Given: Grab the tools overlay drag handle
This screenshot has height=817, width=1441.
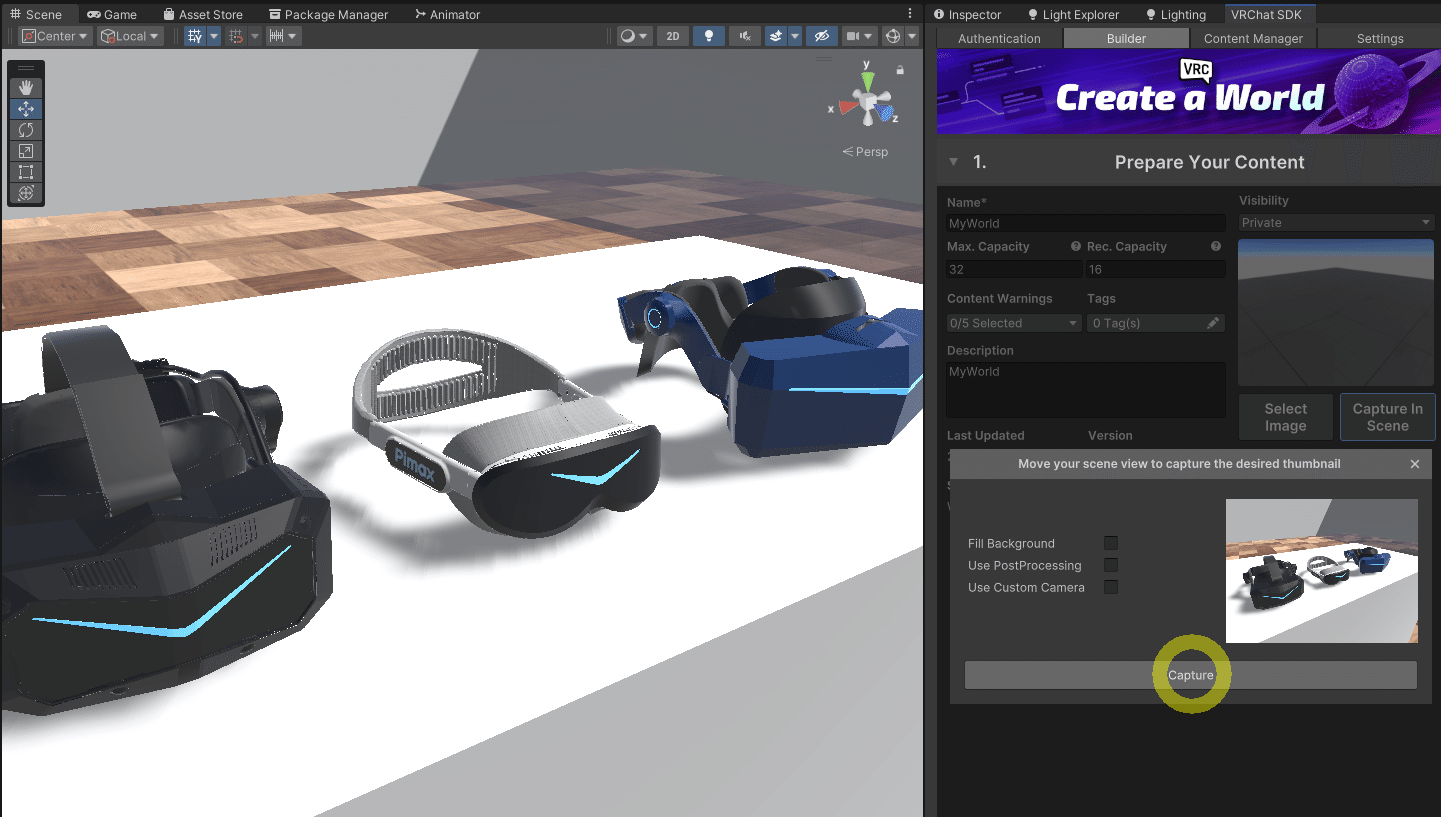Looking at the screenshot, I should pos(26,69).
